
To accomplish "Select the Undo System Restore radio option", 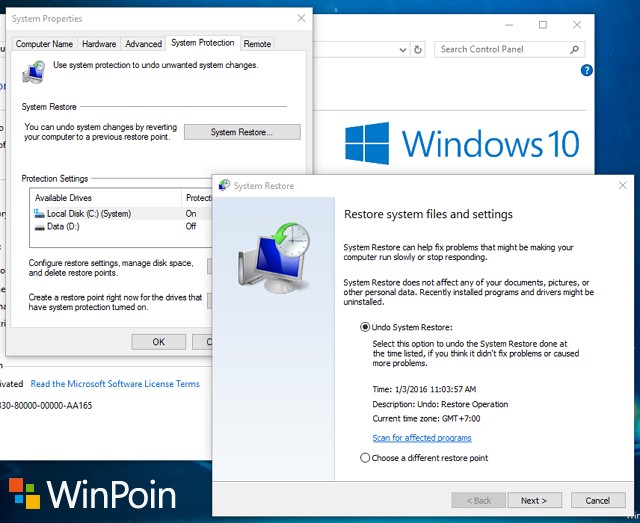I will [x=365, y=327].
